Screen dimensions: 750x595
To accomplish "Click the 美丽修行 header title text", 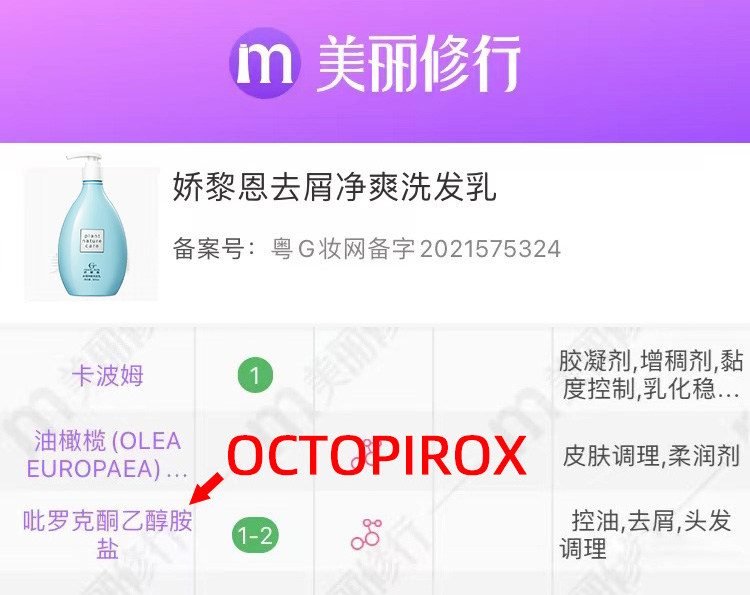I will (x=419, y=64).
